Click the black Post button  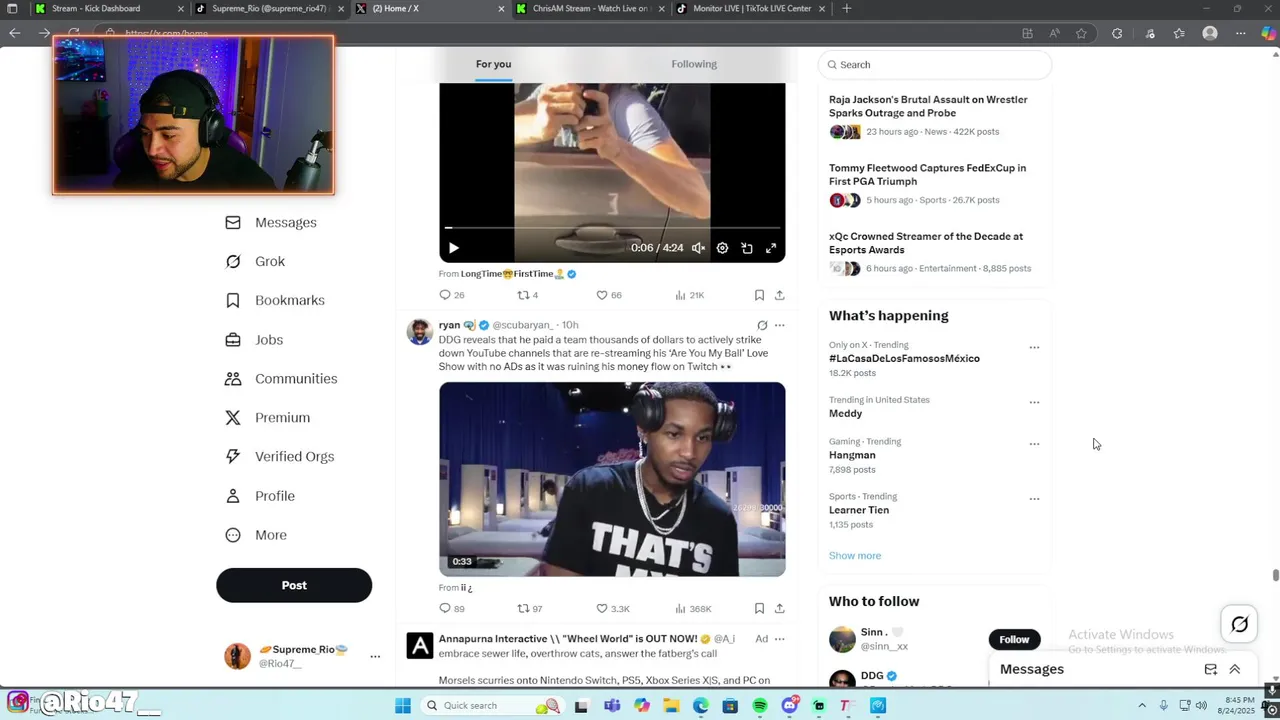(294, 585)
